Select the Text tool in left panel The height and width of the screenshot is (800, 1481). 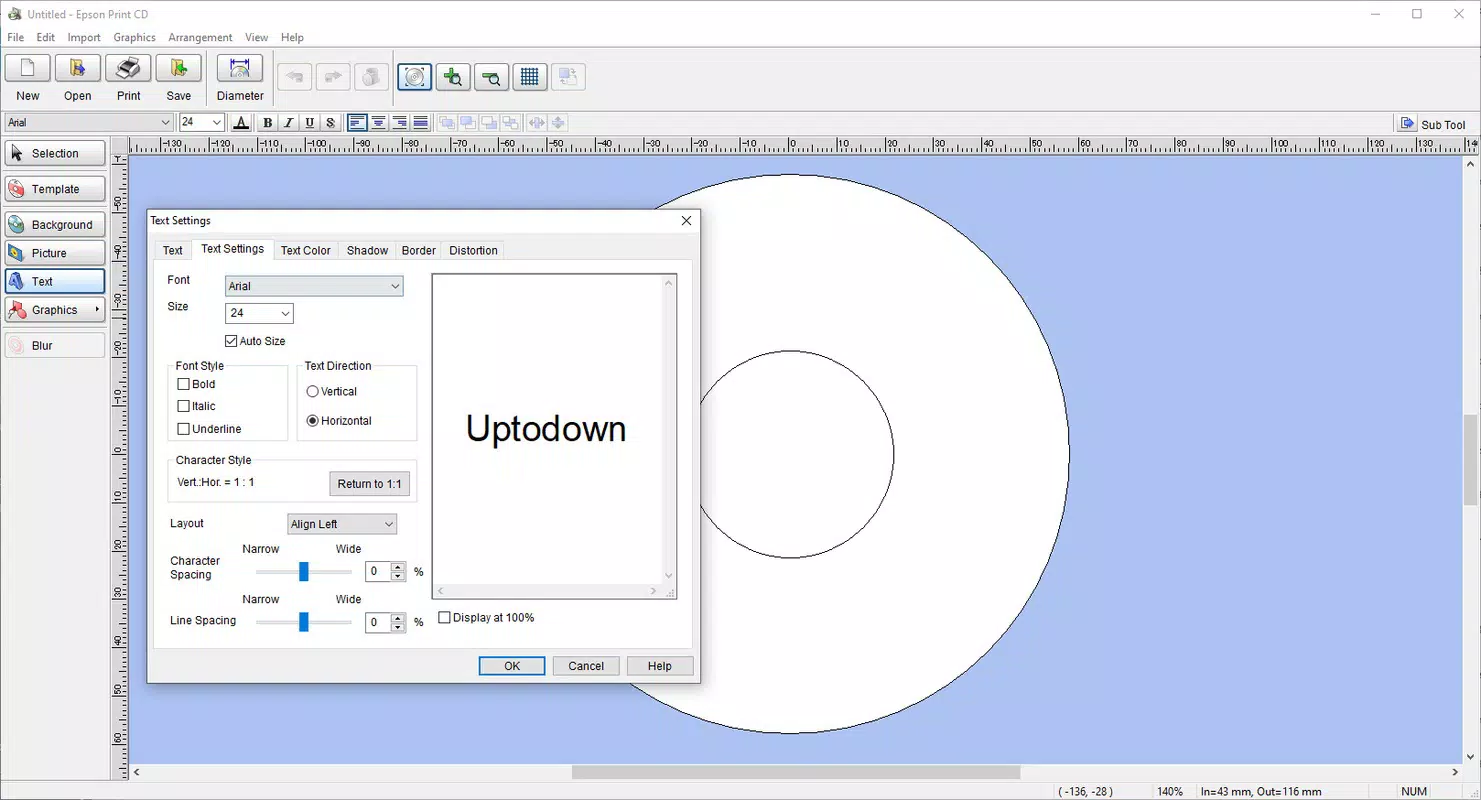55,281
